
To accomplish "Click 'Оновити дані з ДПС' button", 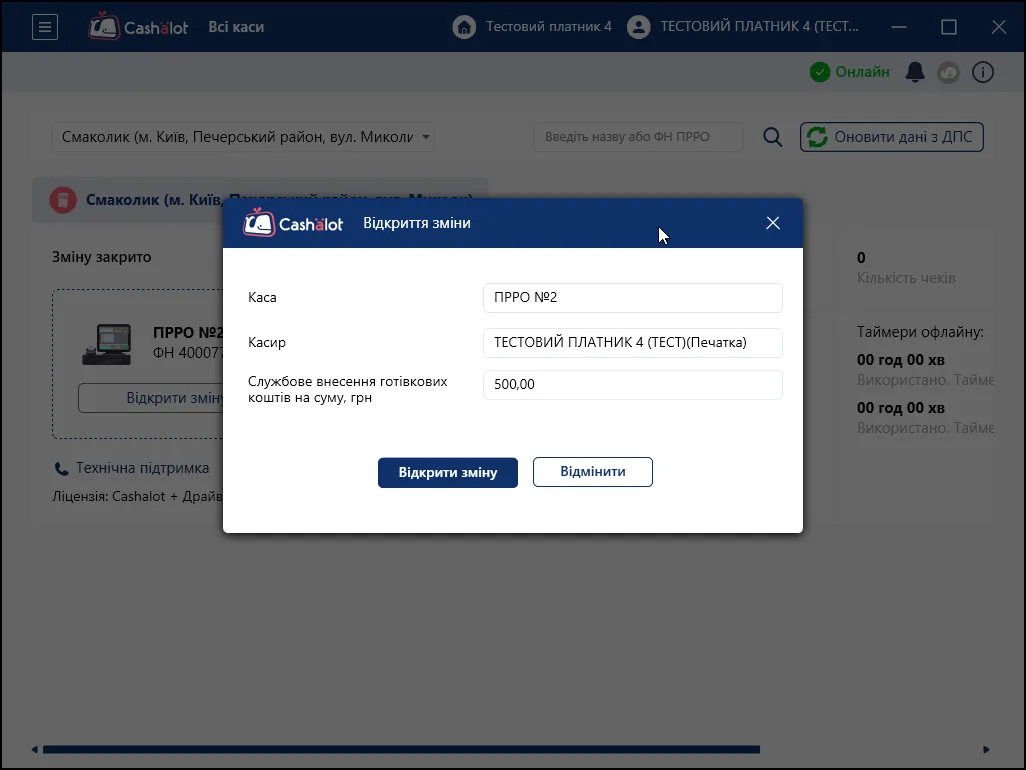I will (x=891, y=137).
